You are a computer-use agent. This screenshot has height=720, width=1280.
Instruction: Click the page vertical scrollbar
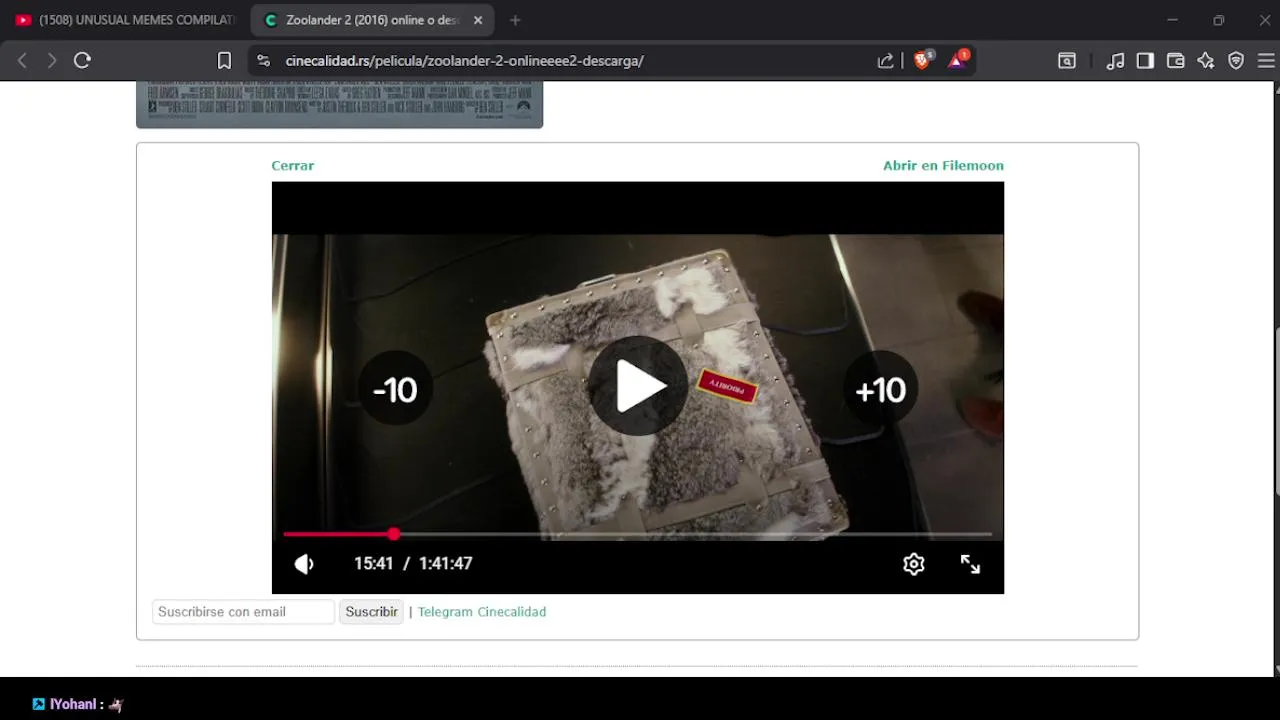(x=1275, y=410)
